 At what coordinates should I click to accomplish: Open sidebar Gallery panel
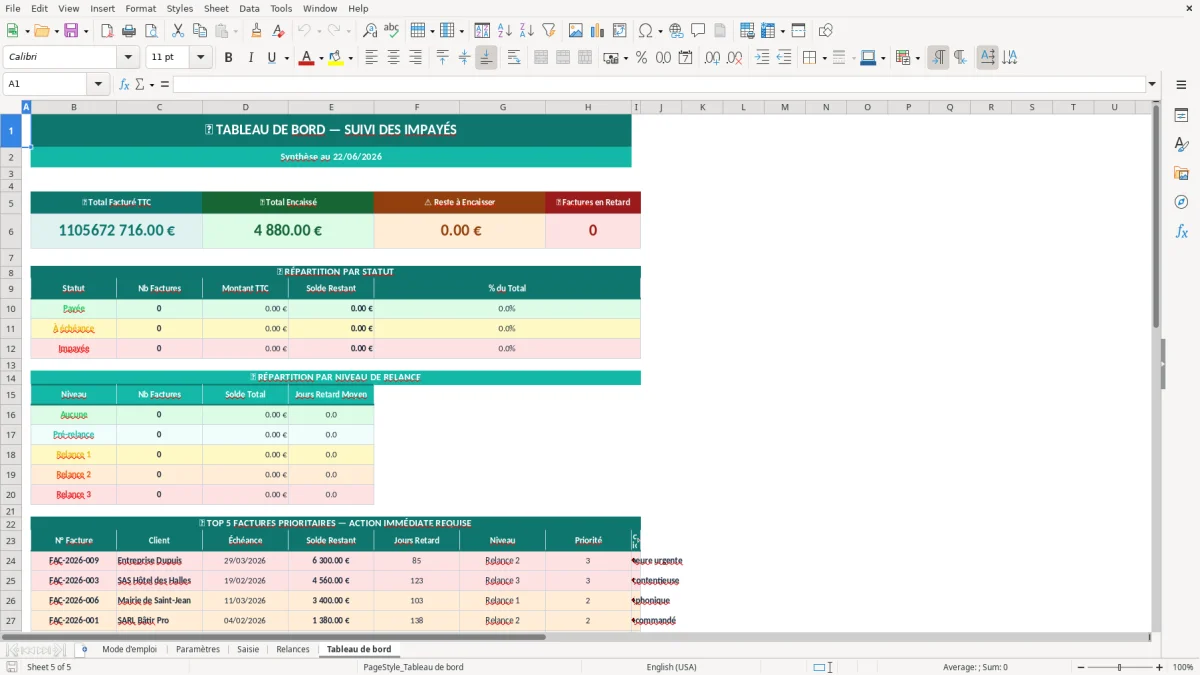pos(1181,174)
